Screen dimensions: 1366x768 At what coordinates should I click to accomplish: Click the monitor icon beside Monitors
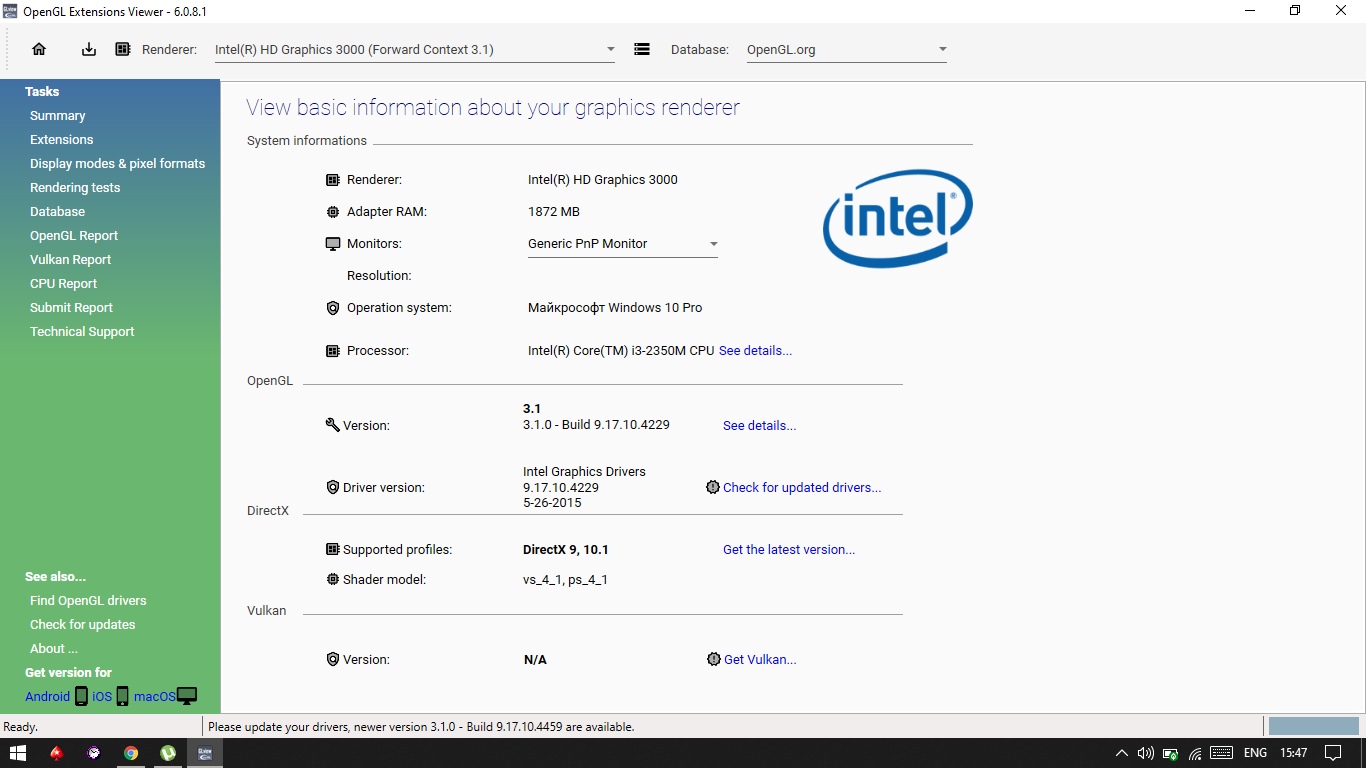pos(333,244)
